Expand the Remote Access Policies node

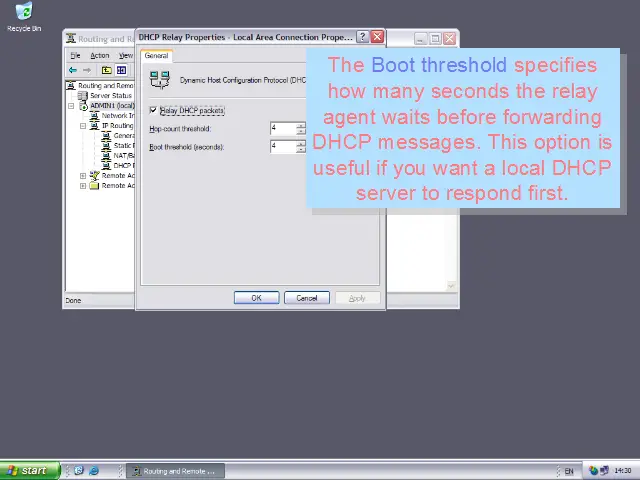click(x=83, y=176)
